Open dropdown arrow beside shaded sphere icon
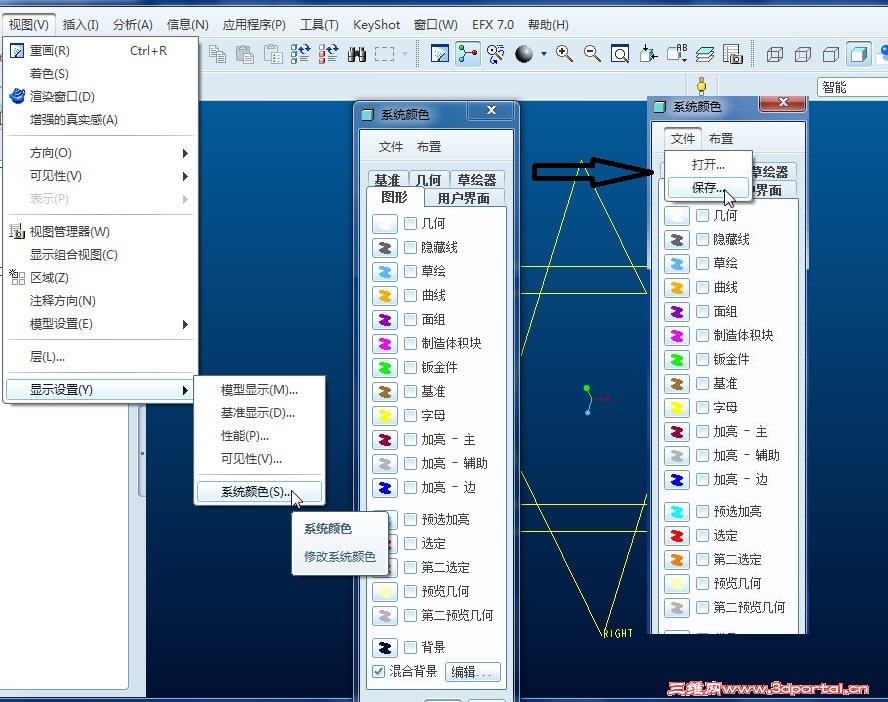Image resolution: width=888 pixels, height=702 pixels. [x=544, y=54]
